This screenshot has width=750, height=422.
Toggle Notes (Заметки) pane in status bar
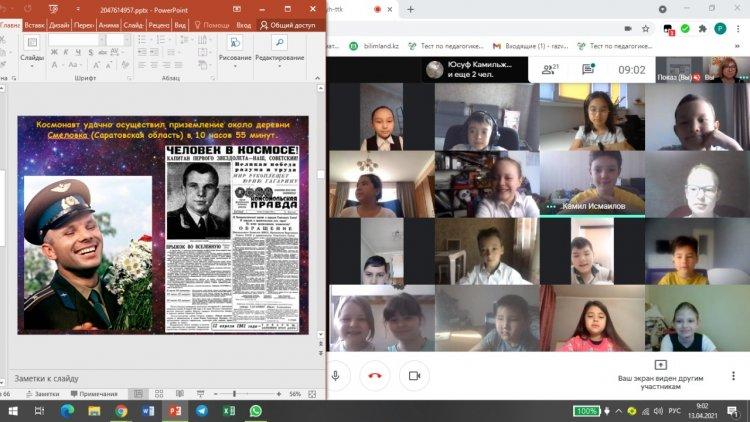(43, 394)
